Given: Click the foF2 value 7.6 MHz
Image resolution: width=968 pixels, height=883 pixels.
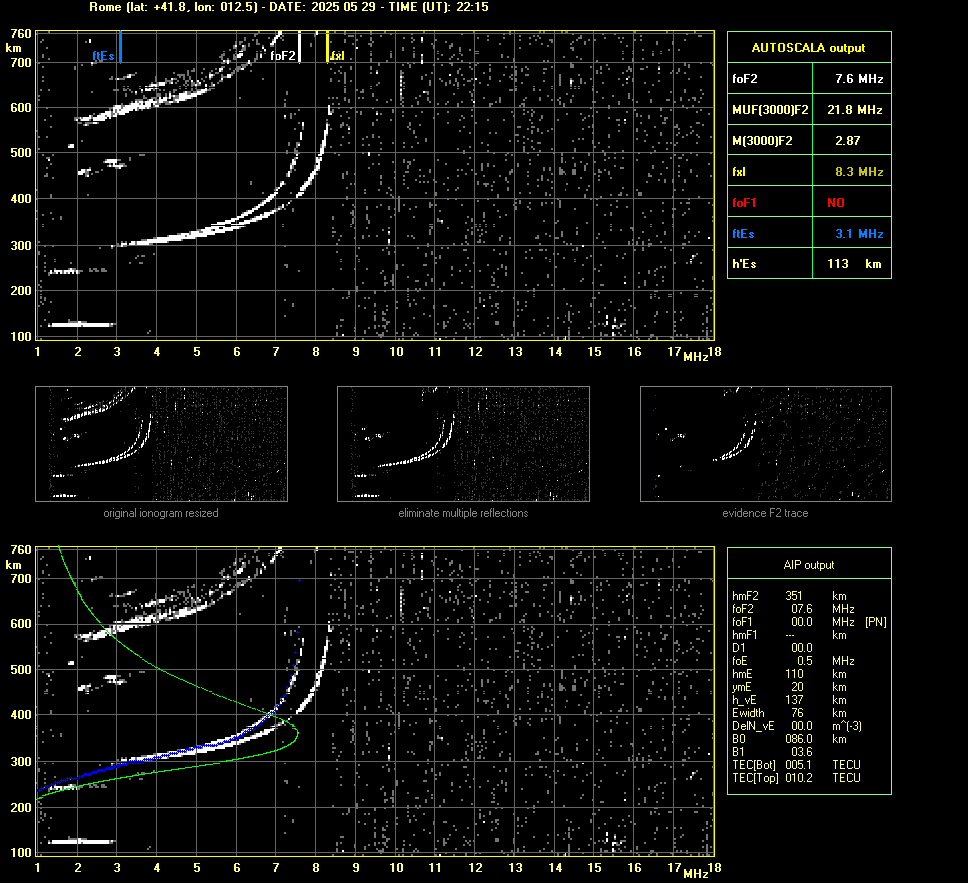Looking at the screenshot, I should coord(859,79).
